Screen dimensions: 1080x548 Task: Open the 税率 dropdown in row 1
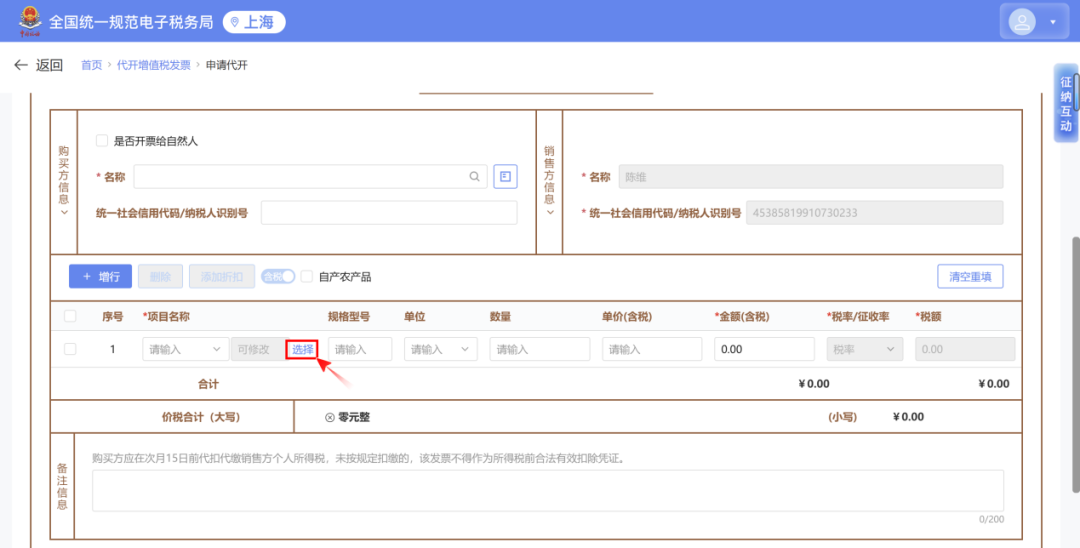[x=864, y=349]
